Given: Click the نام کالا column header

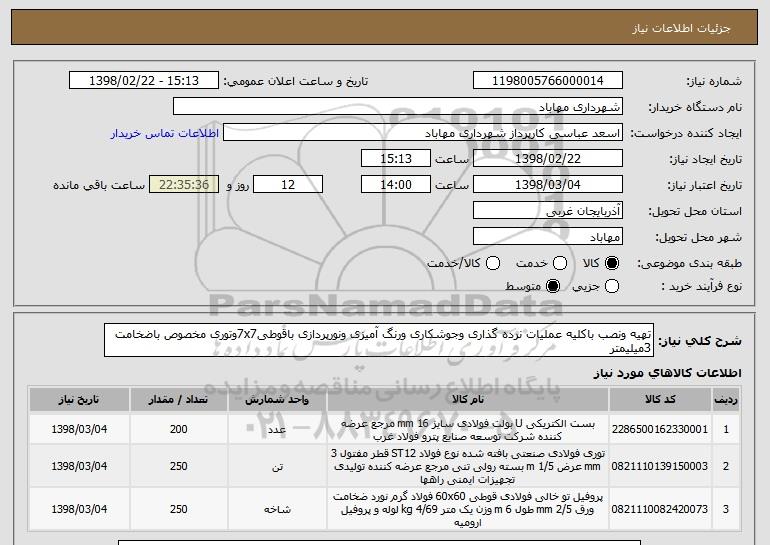Looking at the screenshot, I should [x=468, y=400].
